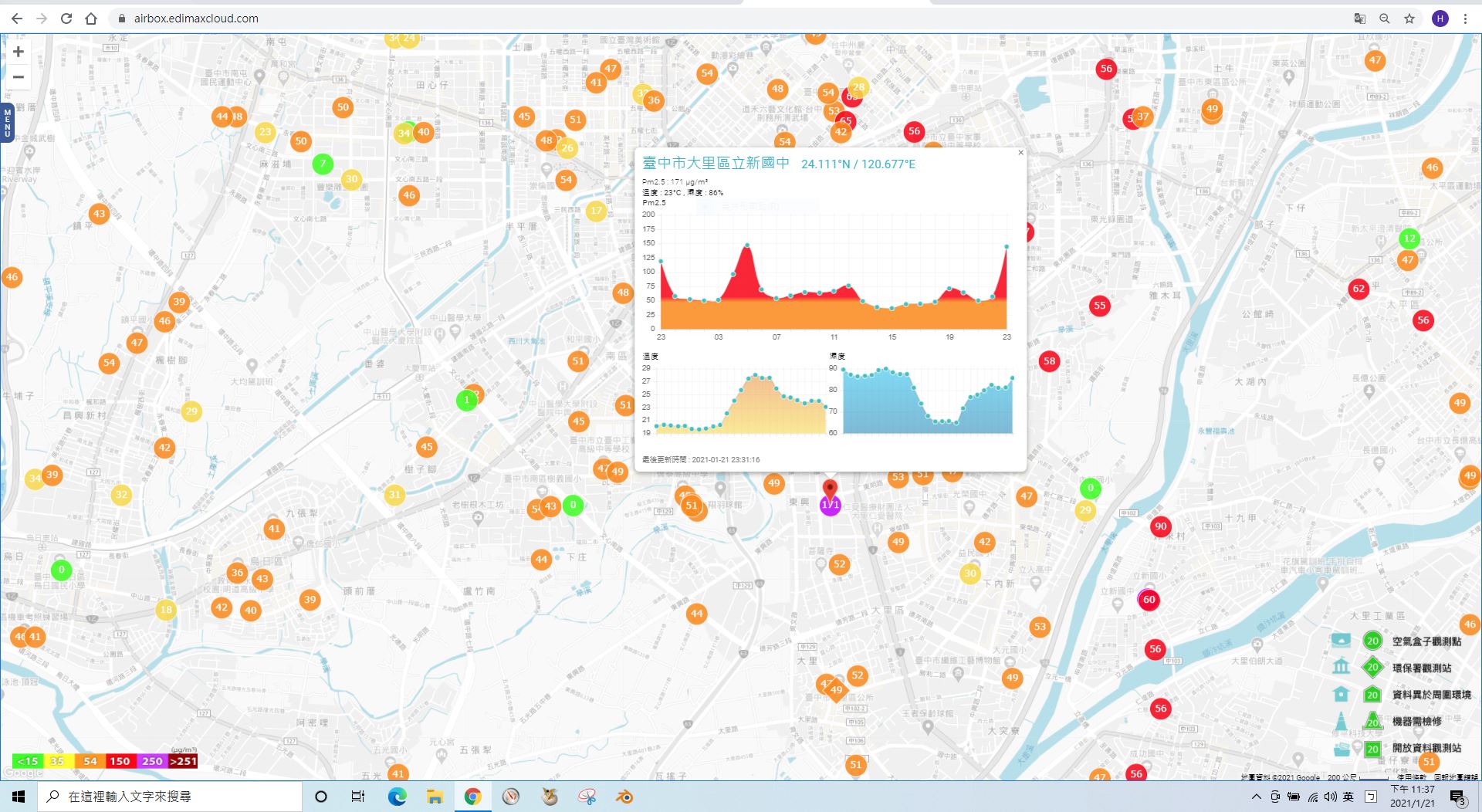Click the dark red >251 legend swatch
This screenshot has width=1482, height=812.
[x=183, y=761]
